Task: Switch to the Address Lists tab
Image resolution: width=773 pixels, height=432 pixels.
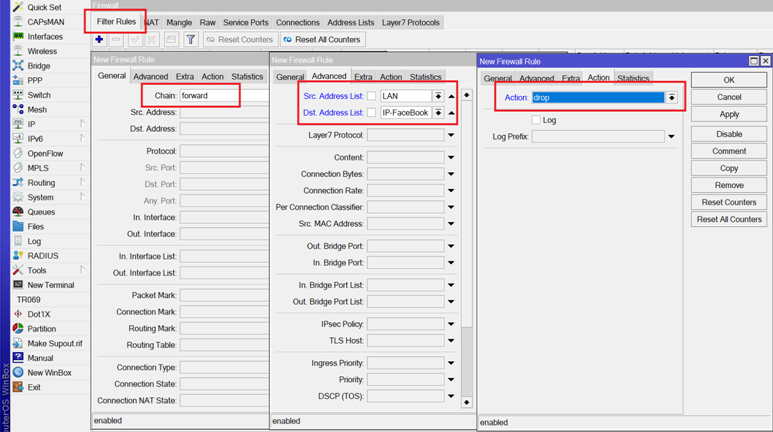Action: pyautogui.click(x=350, y=22)
